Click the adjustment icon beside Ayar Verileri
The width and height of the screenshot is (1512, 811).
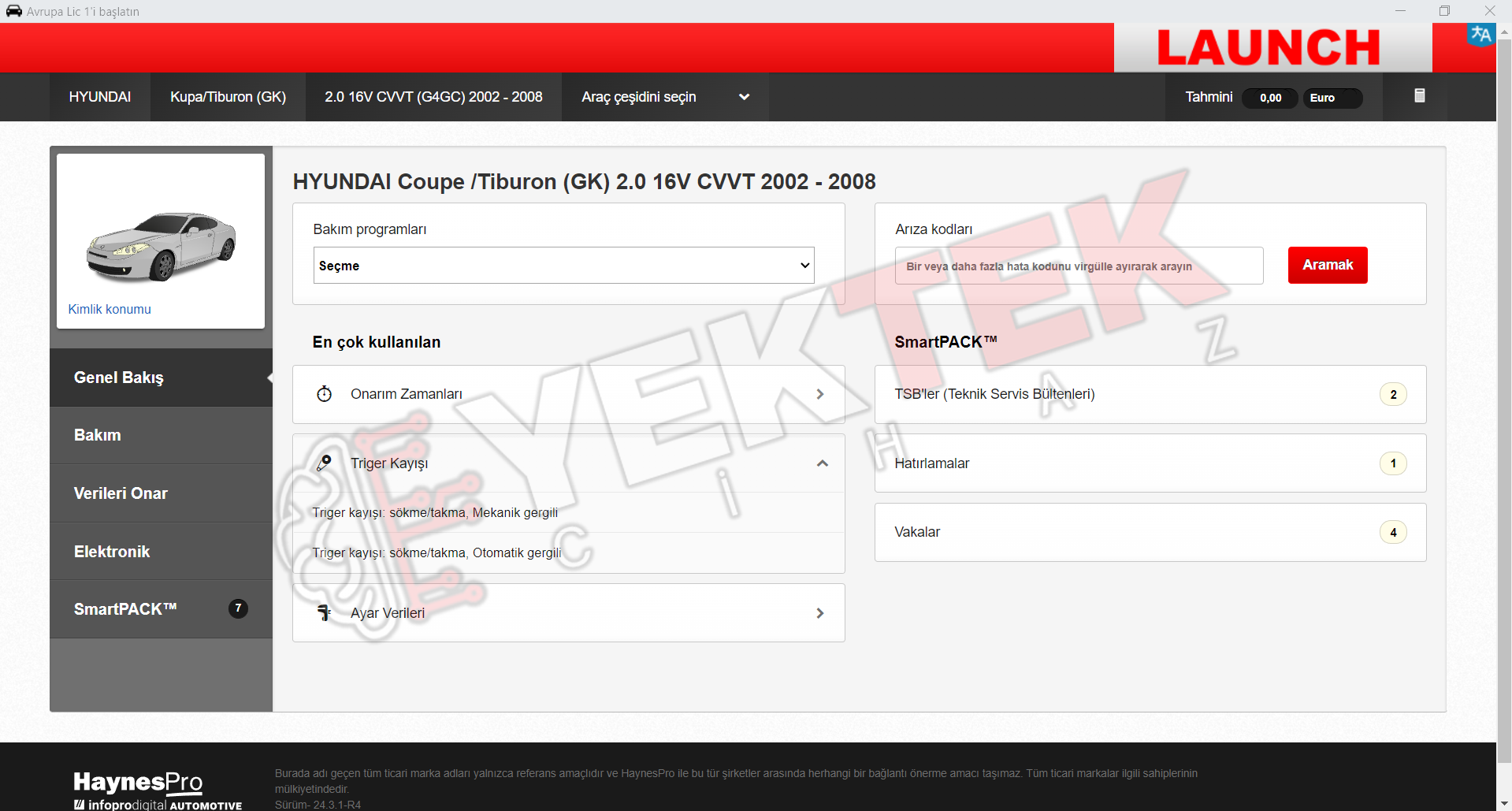tap(325, 613)
